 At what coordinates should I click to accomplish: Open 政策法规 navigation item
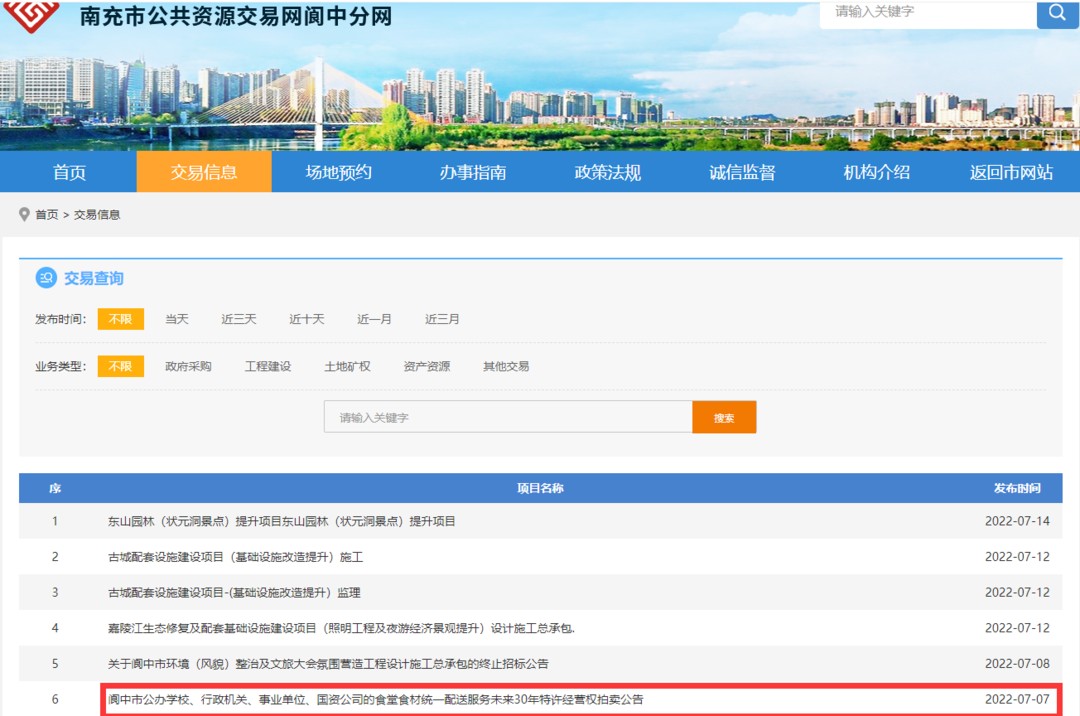[x=607, y=172]
